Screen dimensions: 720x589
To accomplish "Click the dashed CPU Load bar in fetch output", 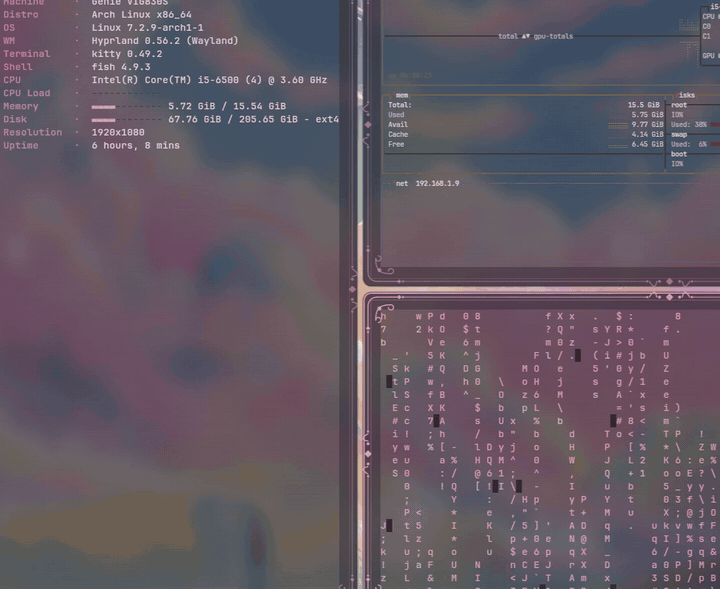I will coord(126,94).
